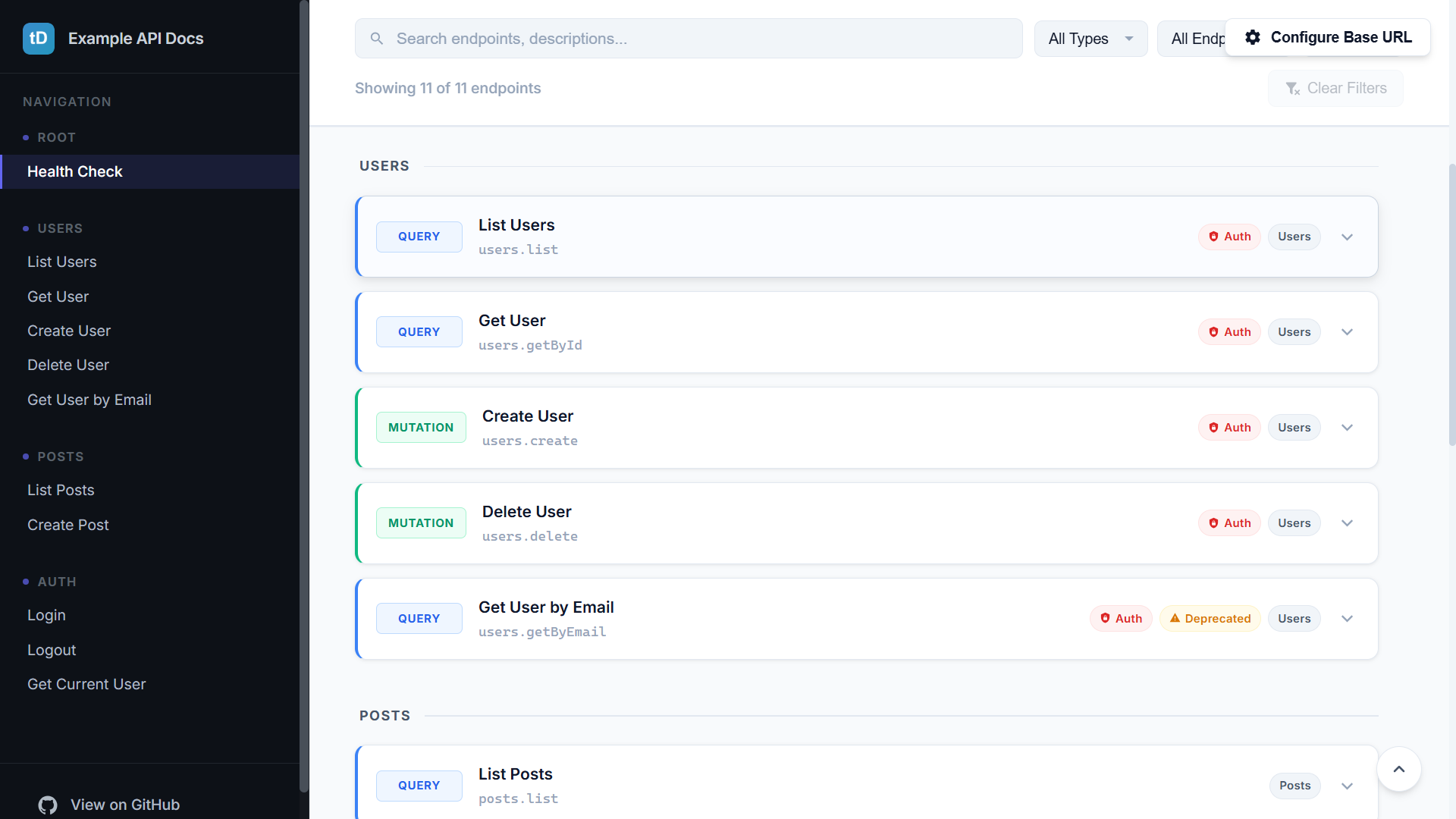Click the users.getByEmail path text
Screen dimensions: 1456x819
(x=542, y=632)
